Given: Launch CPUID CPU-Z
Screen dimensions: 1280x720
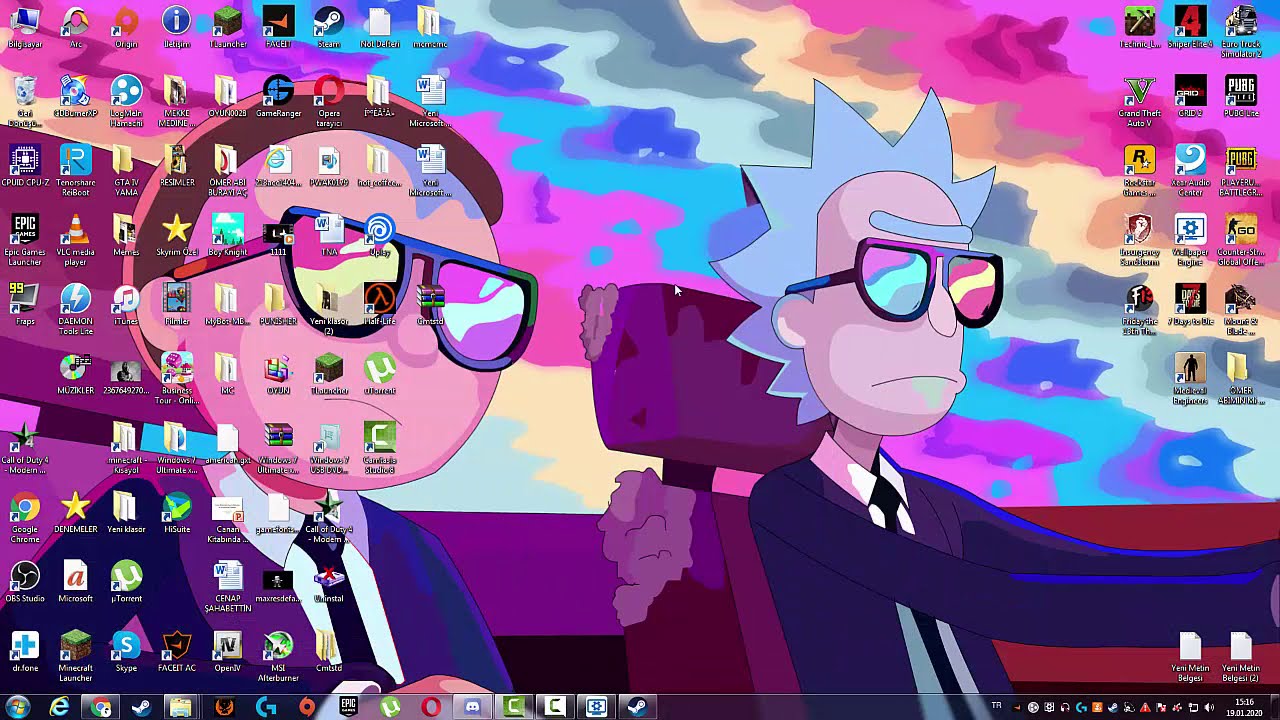Looking at the screenshot, I should 24,167.
